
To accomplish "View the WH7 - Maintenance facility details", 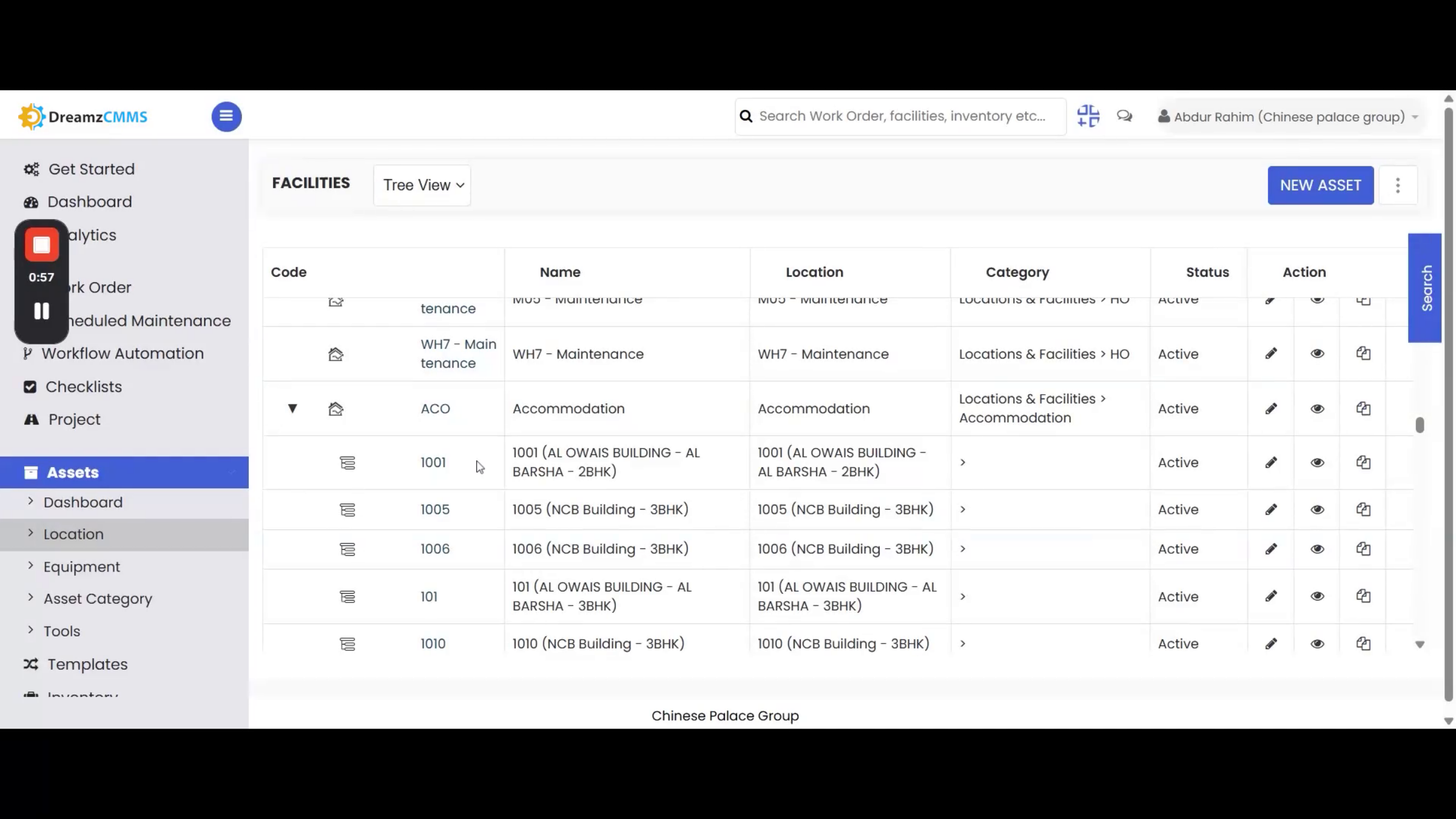I will [x=1317, y=354].
